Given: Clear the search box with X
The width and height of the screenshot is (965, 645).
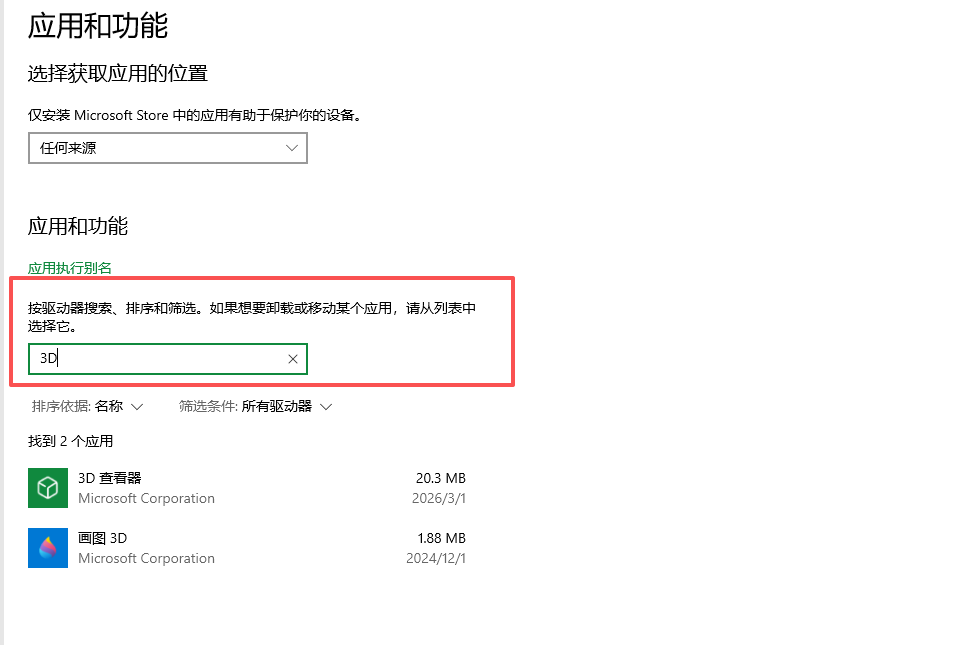Looking at the screenshot, I should click(x=293, y=359).
